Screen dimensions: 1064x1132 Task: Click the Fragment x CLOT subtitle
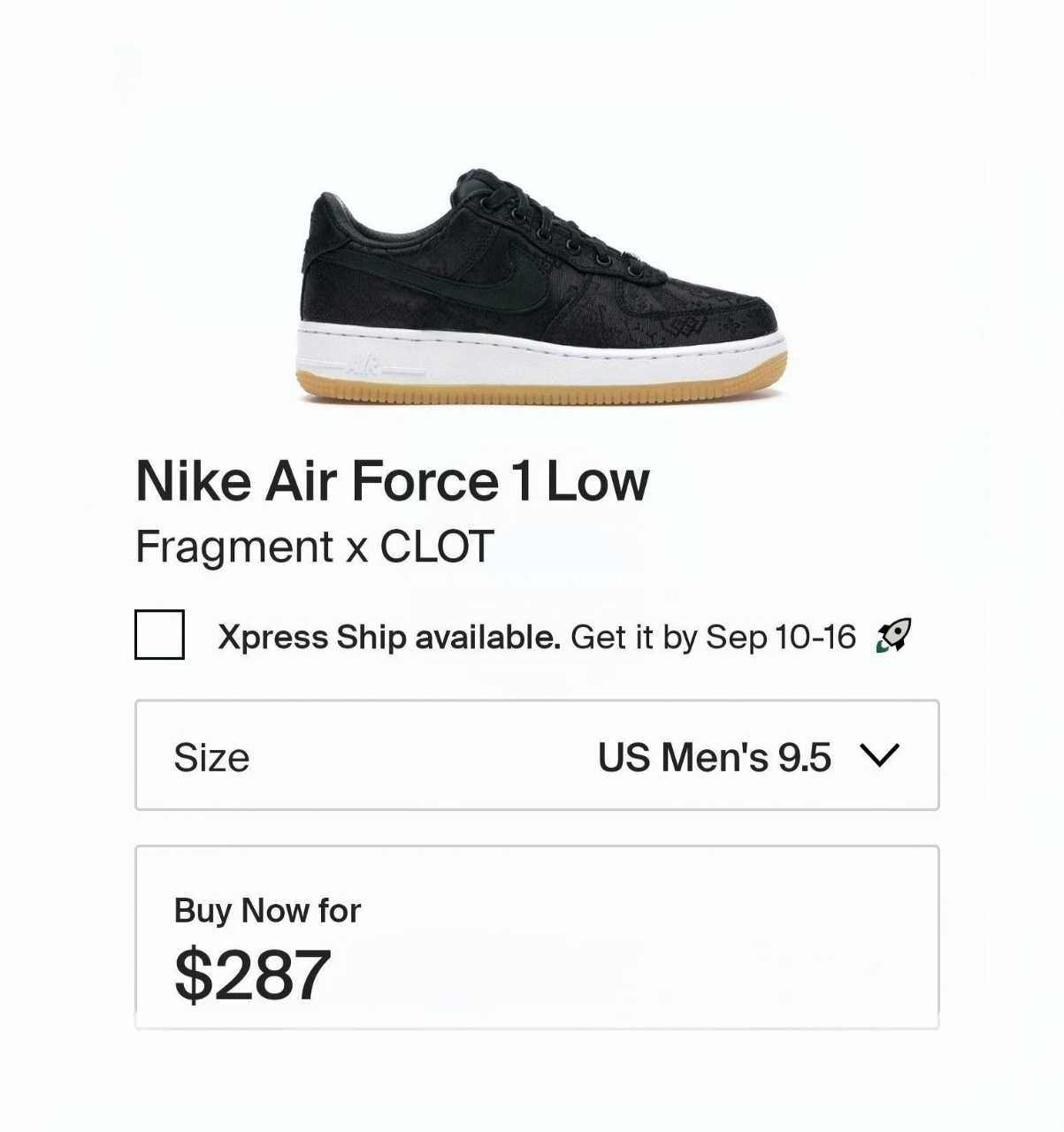point(314,547)
